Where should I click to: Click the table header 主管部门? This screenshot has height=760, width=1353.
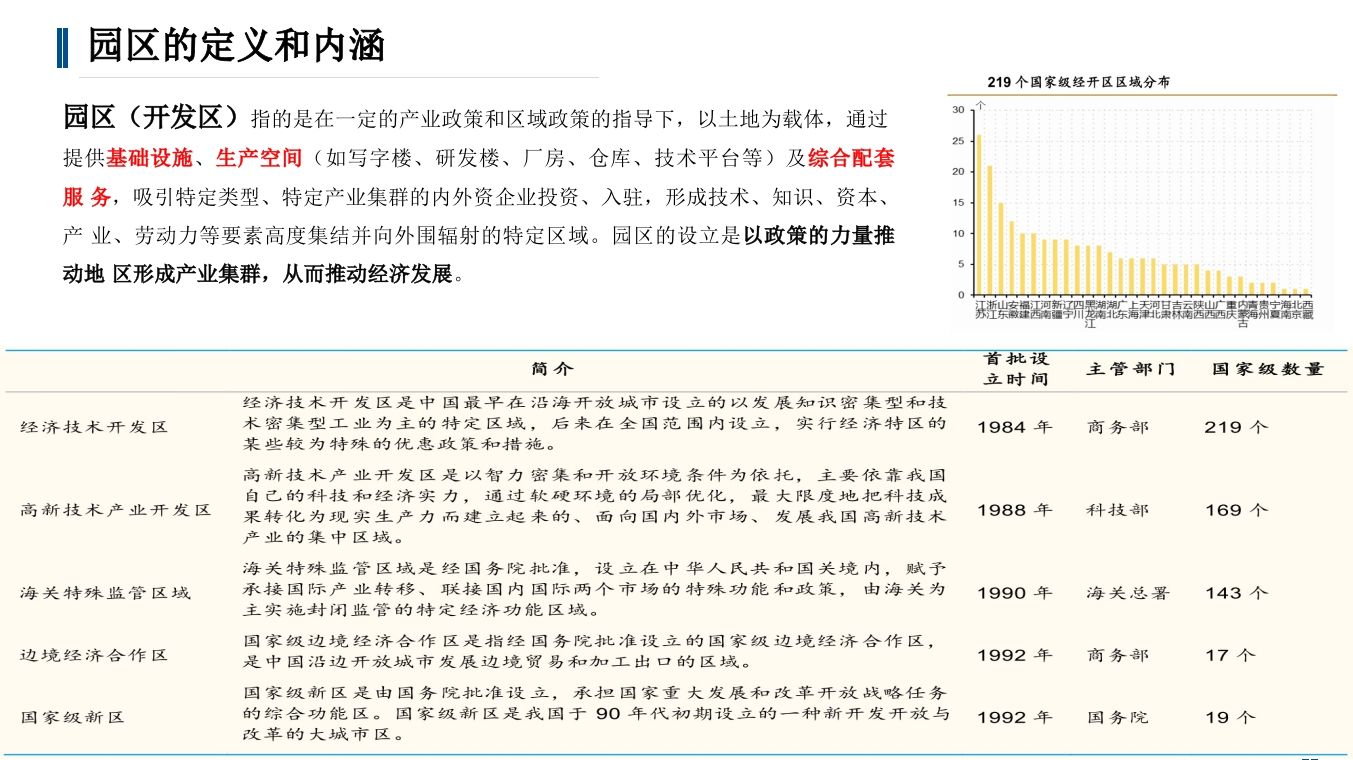click(x=1130, y=369)
